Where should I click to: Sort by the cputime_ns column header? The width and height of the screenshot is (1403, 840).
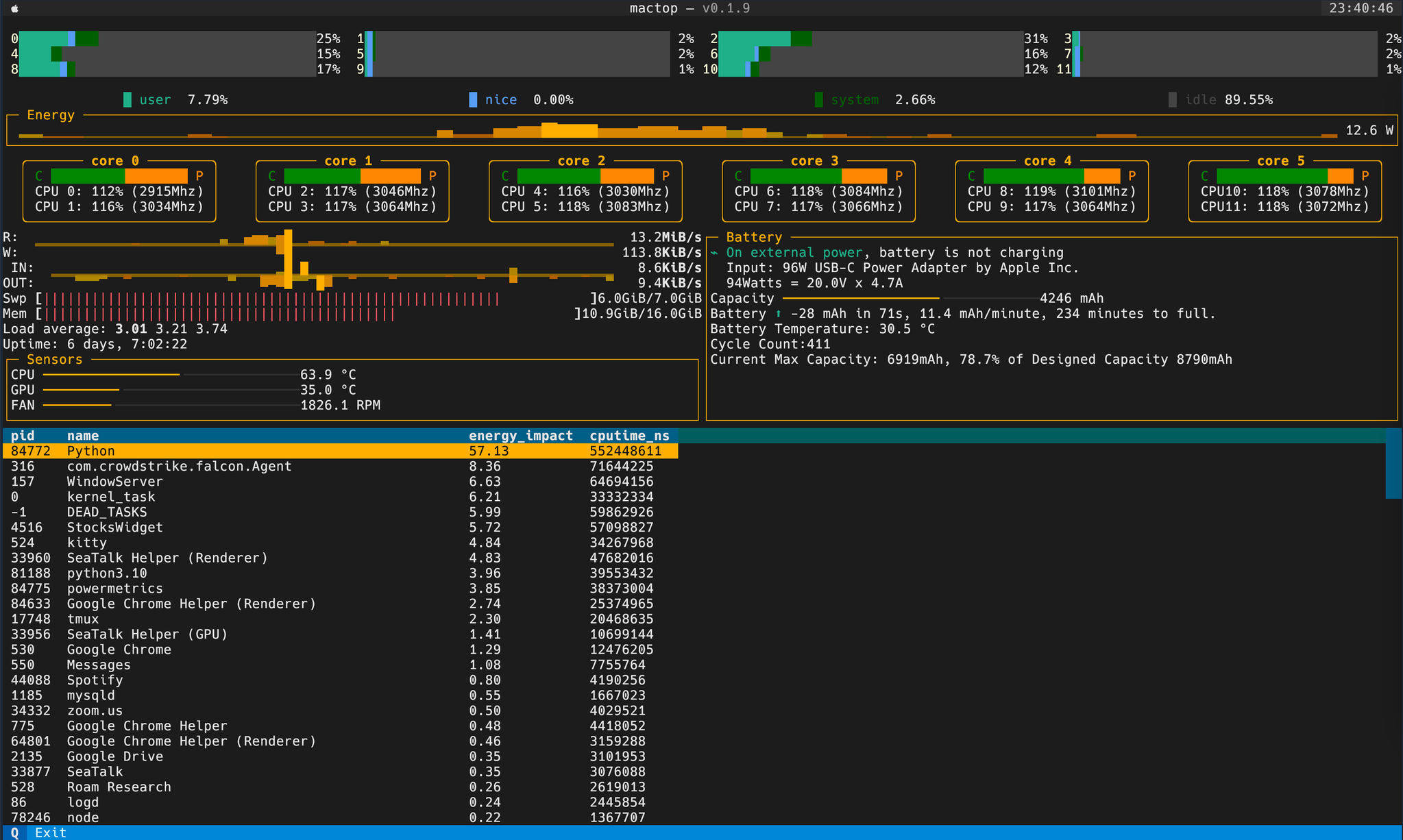pyautogui.click(x=629, y=436)
